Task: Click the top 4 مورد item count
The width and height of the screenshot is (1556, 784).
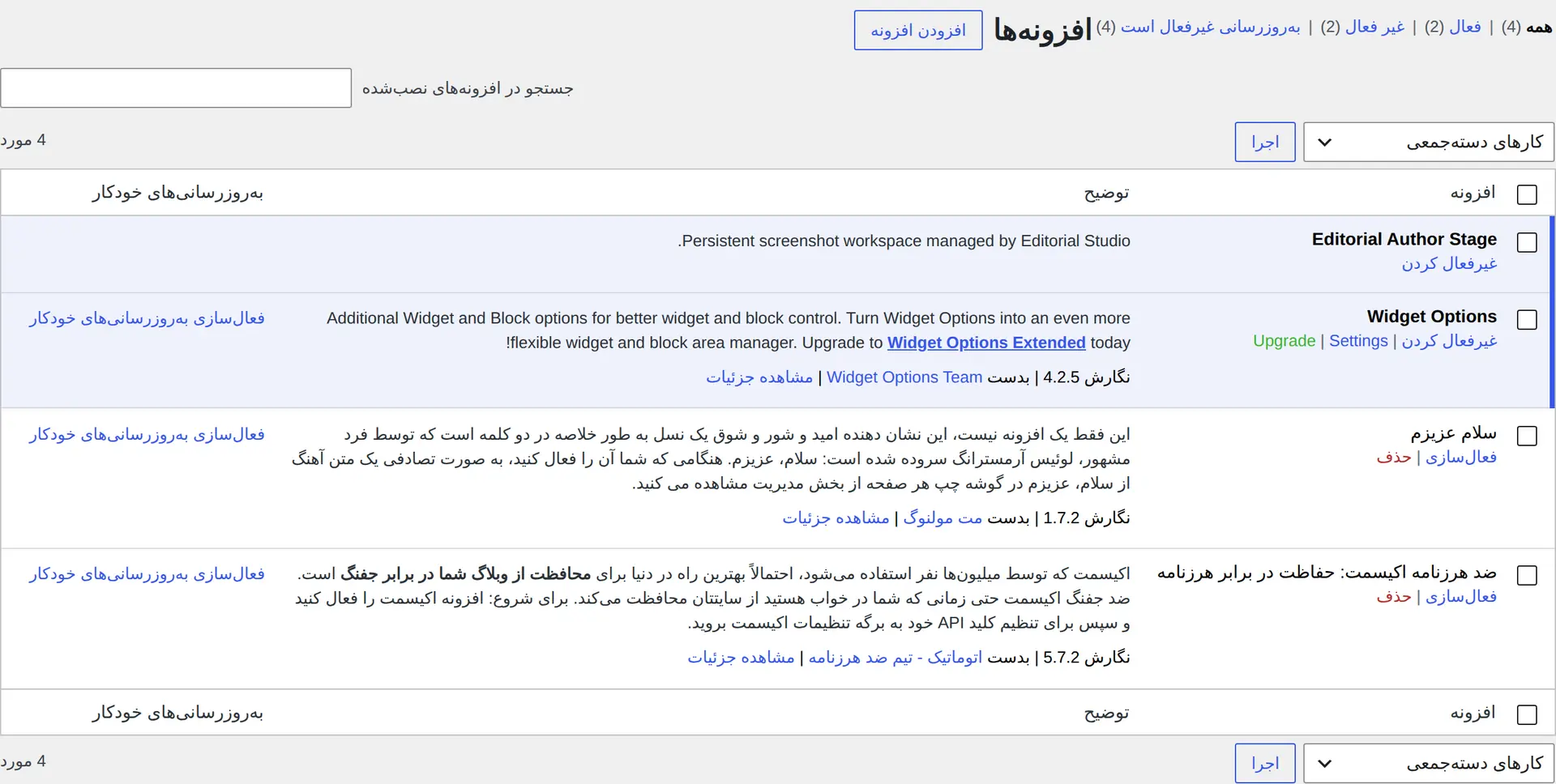Action: pyautogui.click(x=23, y=140)
